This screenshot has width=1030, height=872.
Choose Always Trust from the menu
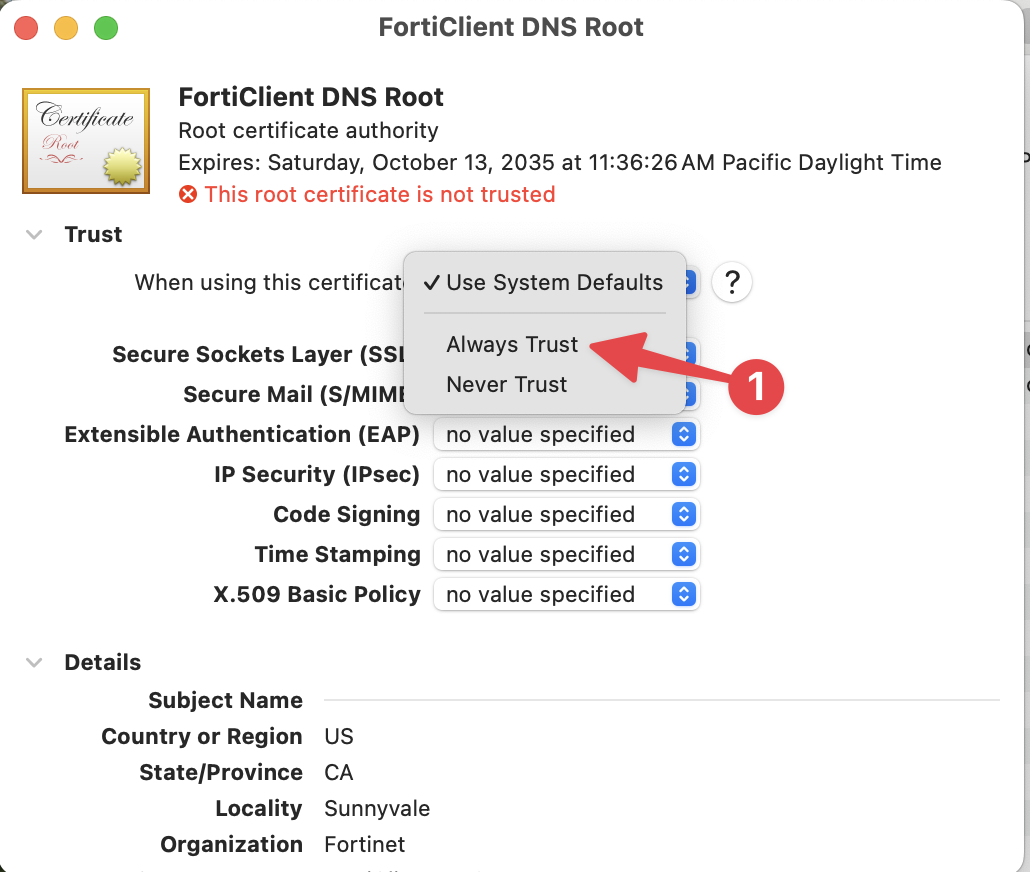click(512, 344)
